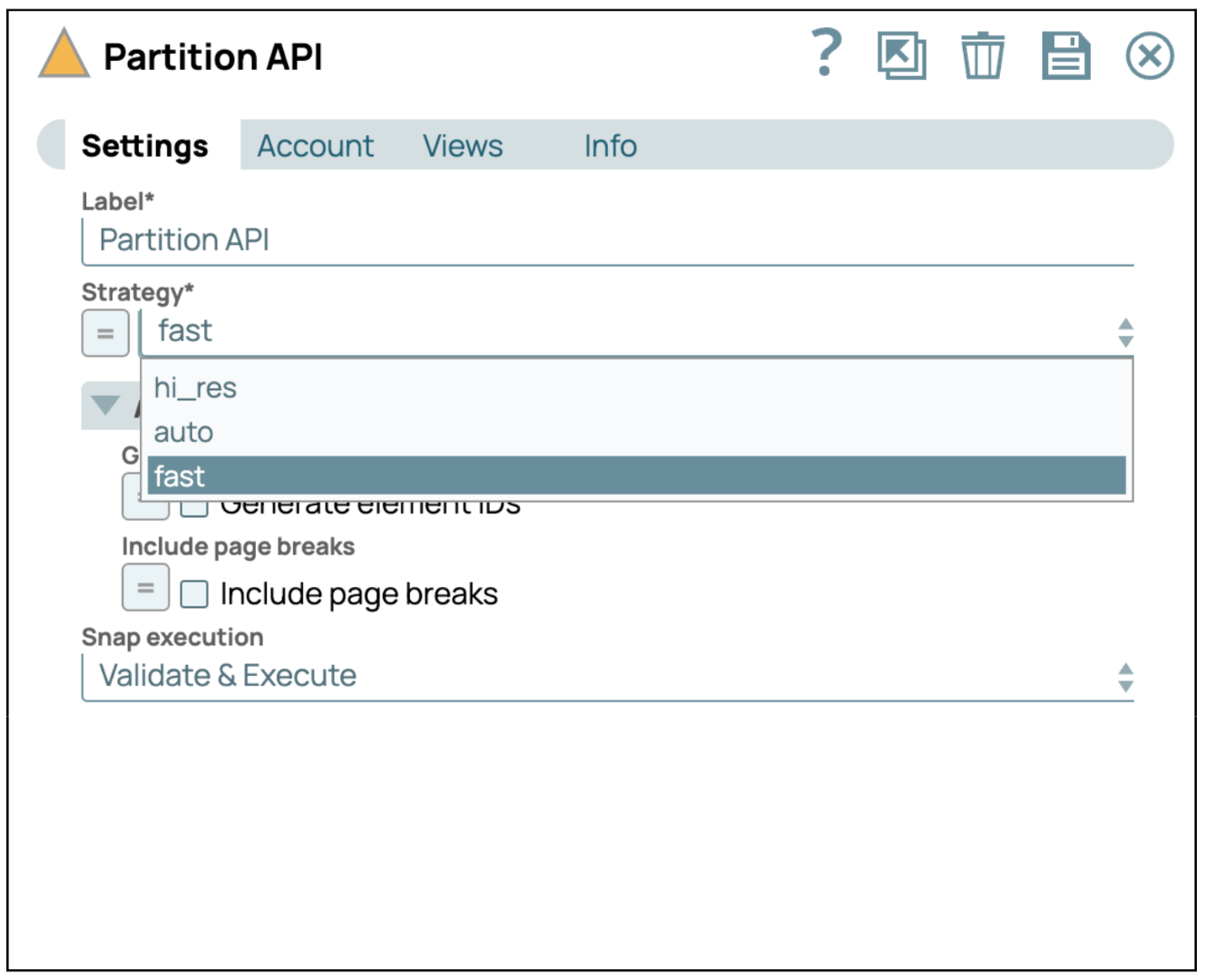Screen dimensions: 1205x980
Task: Choose auto strategy option
Action: [x=183, y=433]
